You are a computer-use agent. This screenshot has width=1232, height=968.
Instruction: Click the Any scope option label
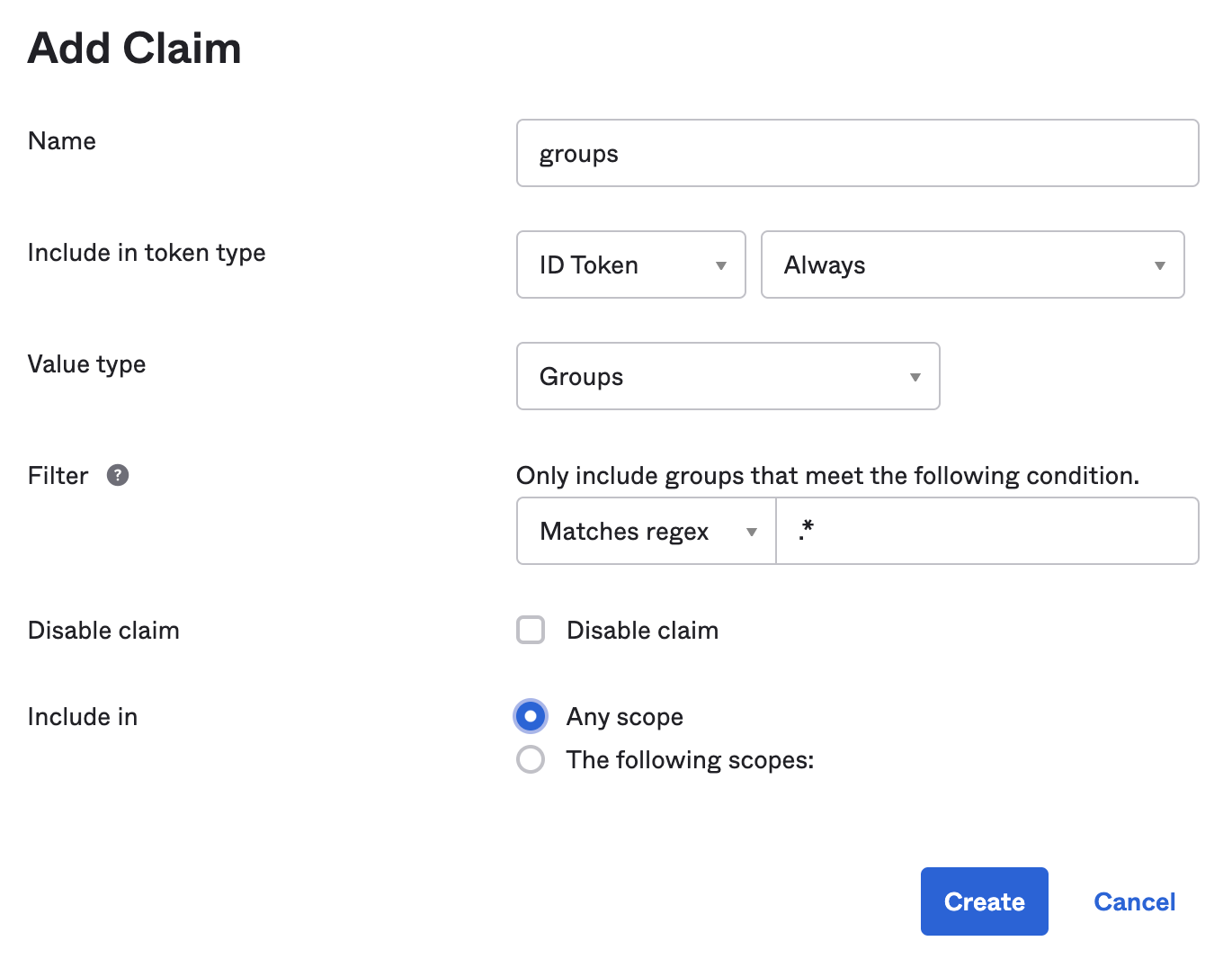624,717
